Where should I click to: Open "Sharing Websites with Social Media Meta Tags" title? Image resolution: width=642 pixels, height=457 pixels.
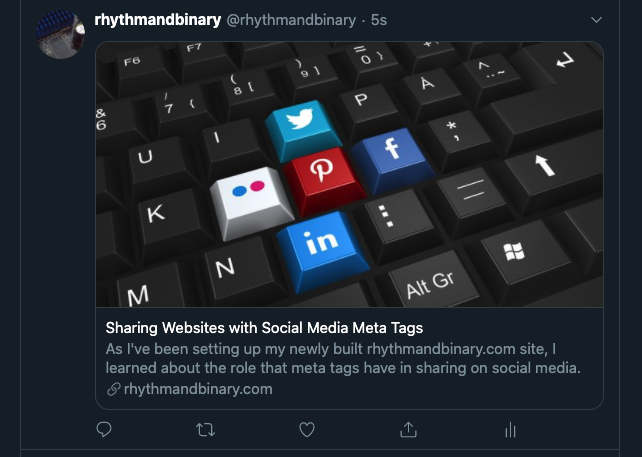pyautogui.click(x=264, y=328)
